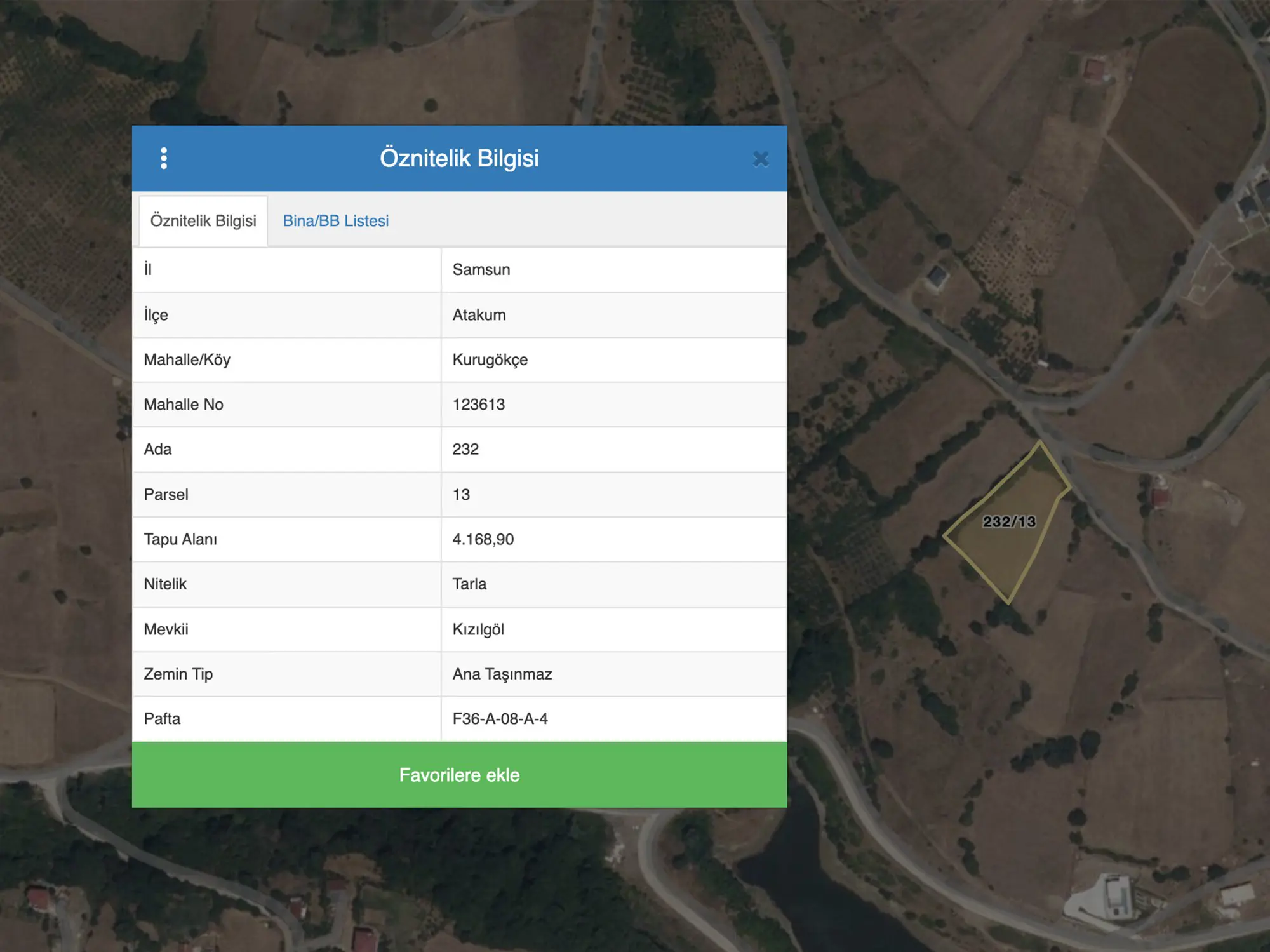Viewport: 1270px width, 952px height.
Task: Select the Öznitelik Bilgisi tab
Action: pos(203,221)
